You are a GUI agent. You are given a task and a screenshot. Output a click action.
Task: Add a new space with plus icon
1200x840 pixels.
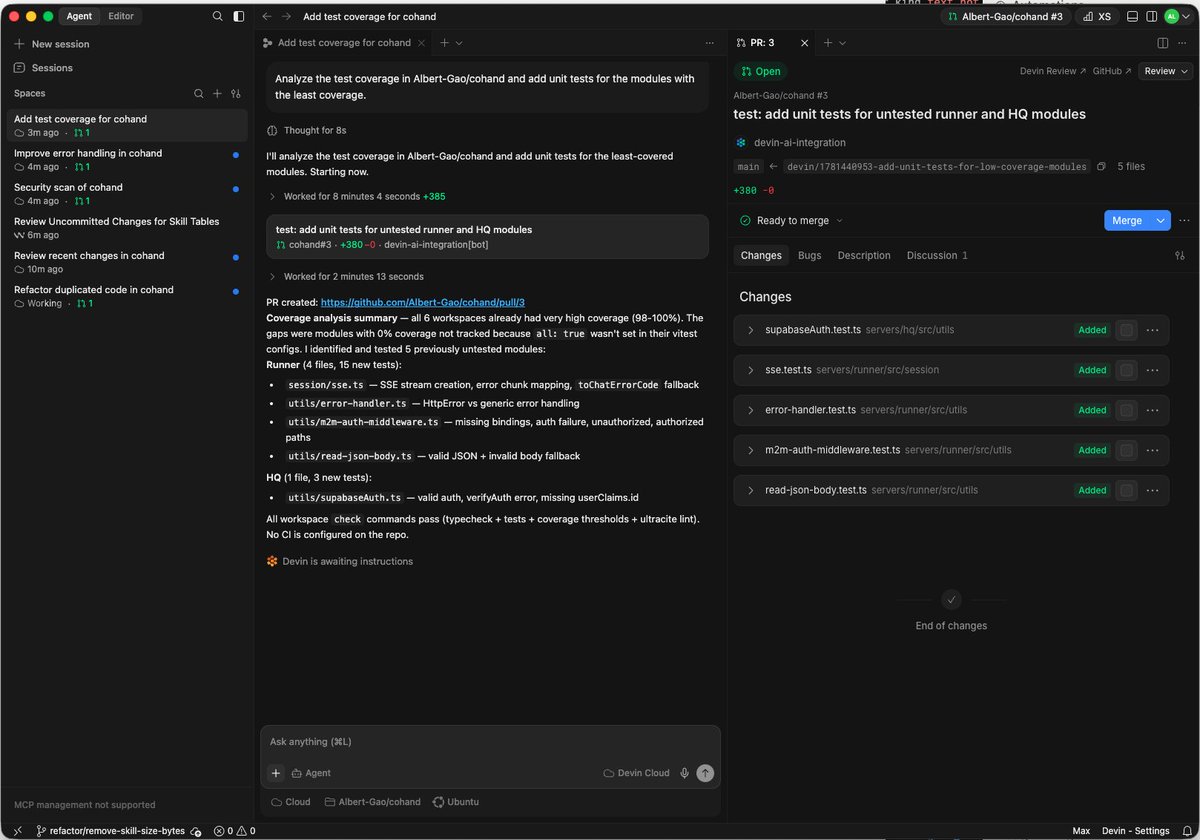click(x=217, y=93)
